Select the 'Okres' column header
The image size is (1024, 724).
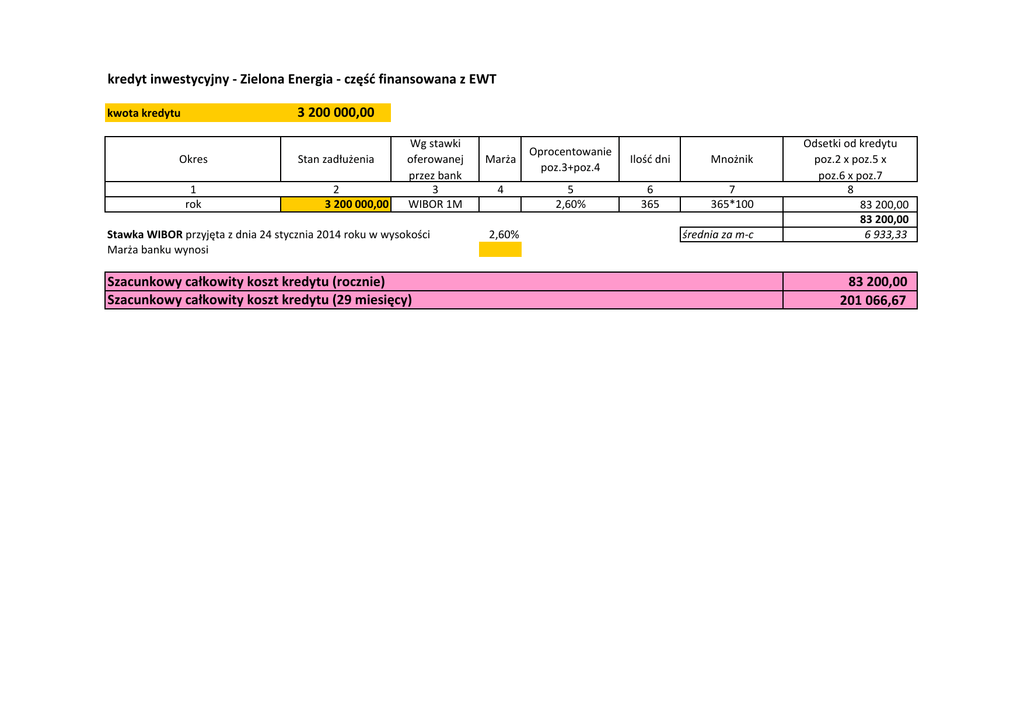(x=193, y=159)
